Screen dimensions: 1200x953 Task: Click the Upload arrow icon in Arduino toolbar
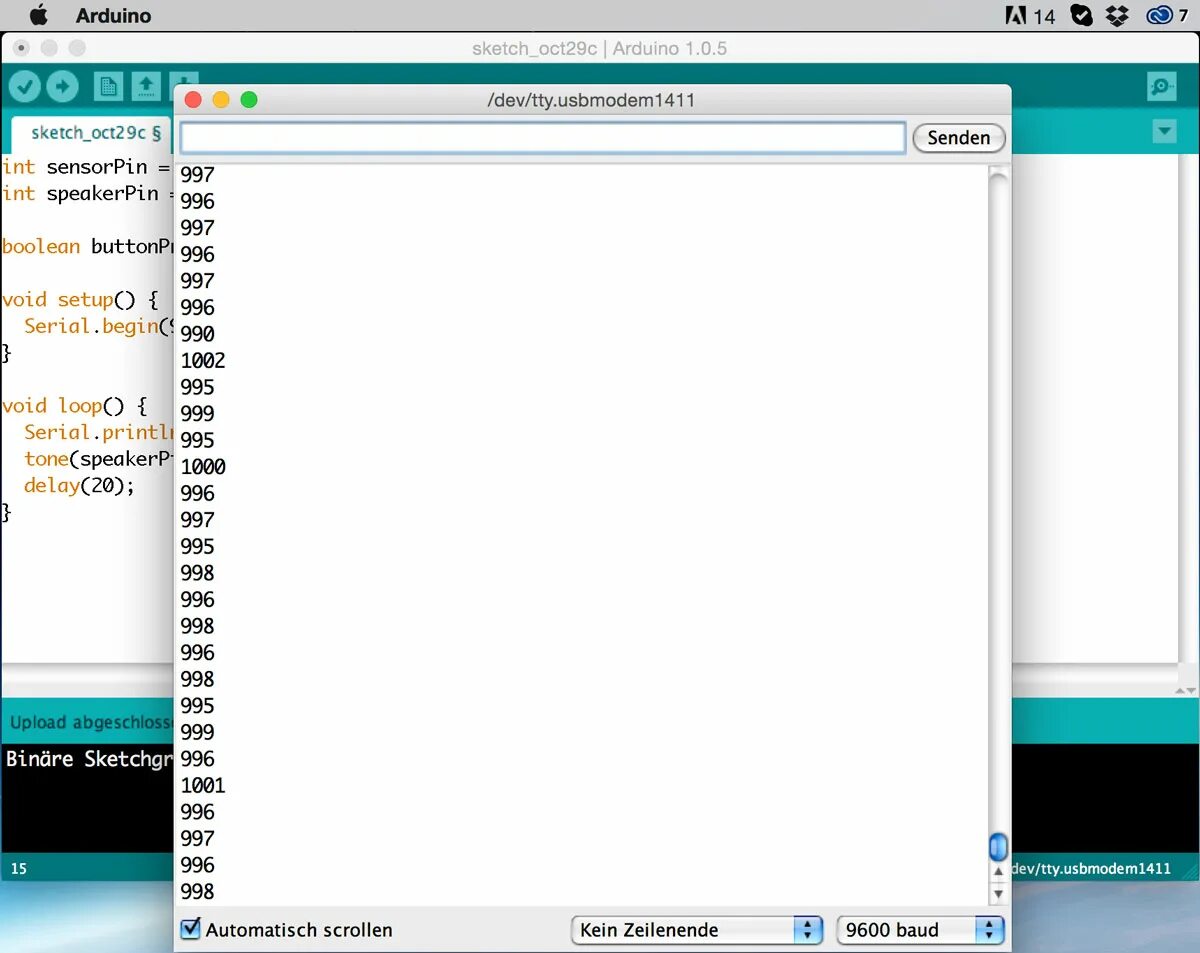coord(62,87)
